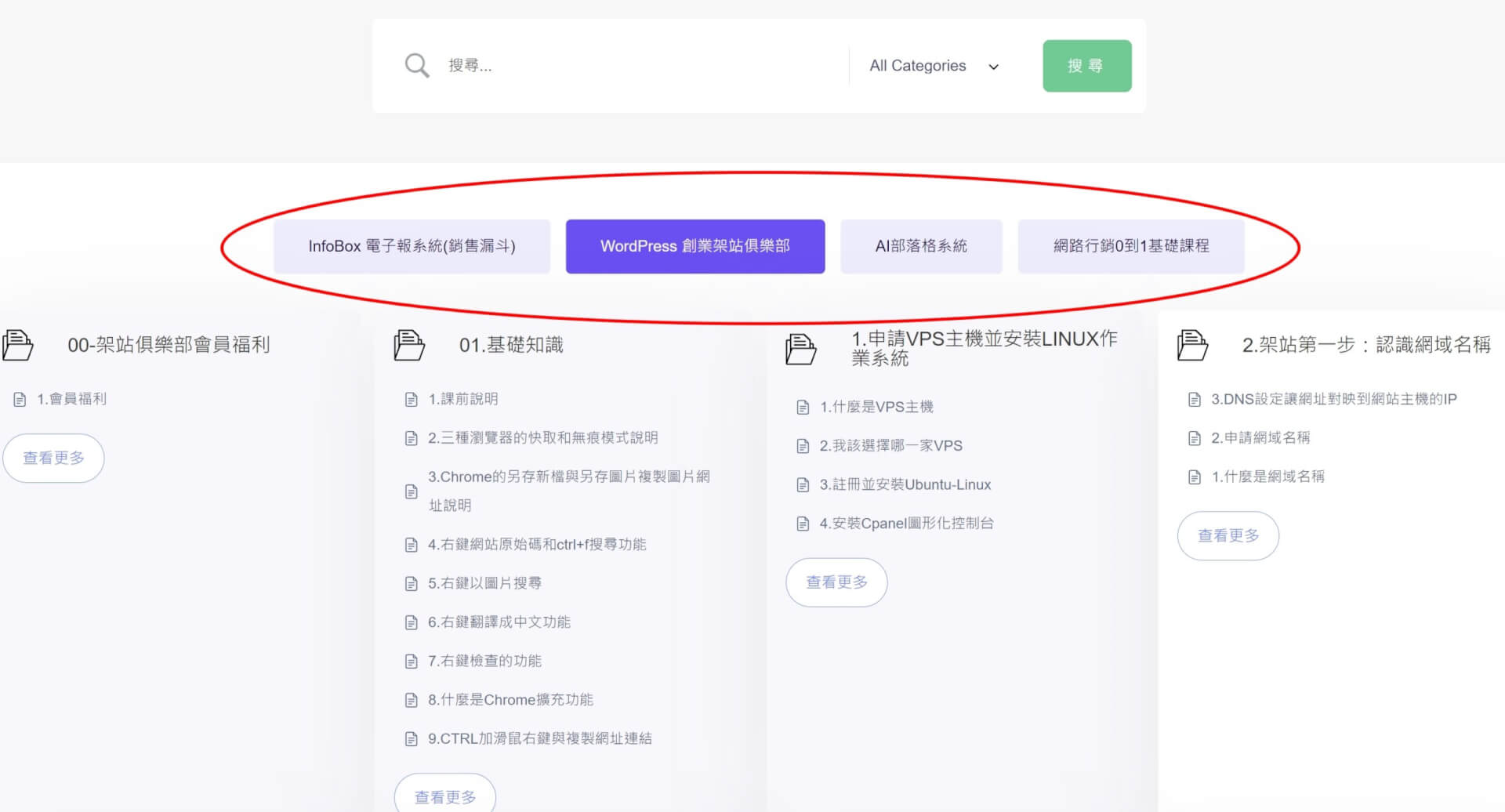
Task: Open the 5.右鍵以圖片搜尋 article
Action: pos(484,583)
